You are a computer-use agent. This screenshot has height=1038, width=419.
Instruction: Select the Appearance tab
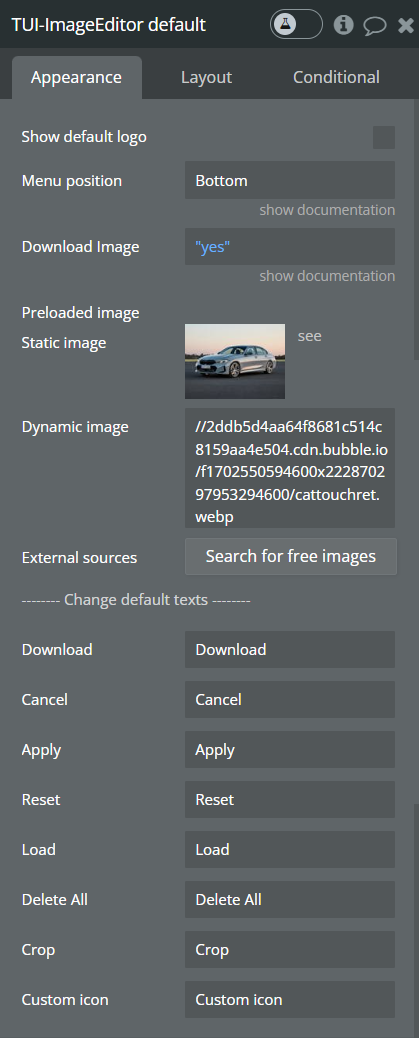coord(77,77)
